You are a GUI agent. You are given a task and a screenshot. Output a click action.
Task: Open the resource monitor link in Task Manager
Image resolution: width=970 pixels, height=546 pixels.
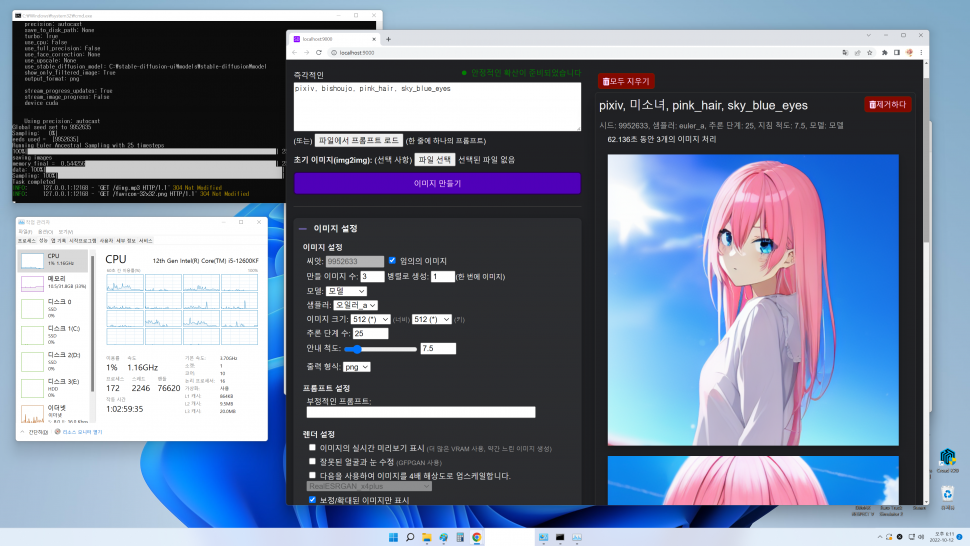(x=82, y=432)
